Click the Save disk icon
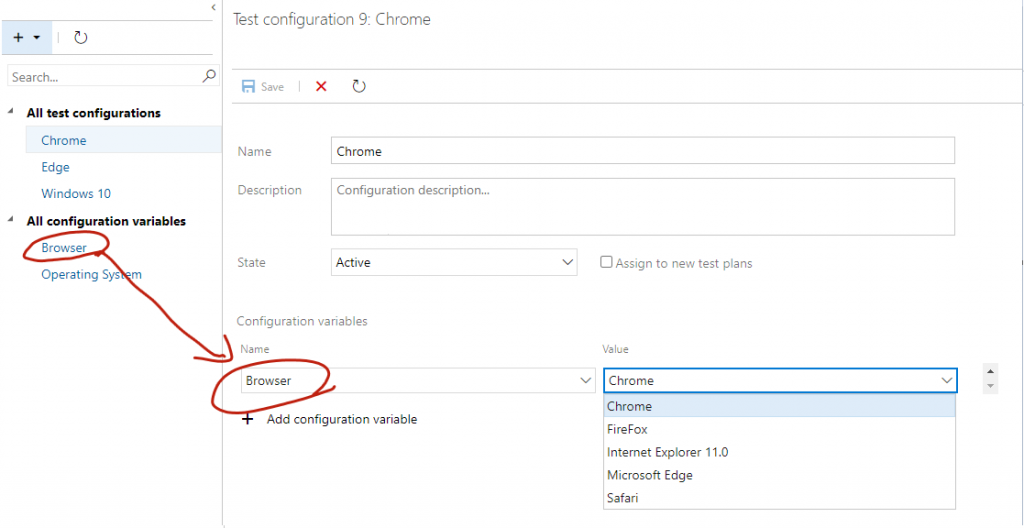Screen dimensions: 1024x528 (x=248, y=87)
